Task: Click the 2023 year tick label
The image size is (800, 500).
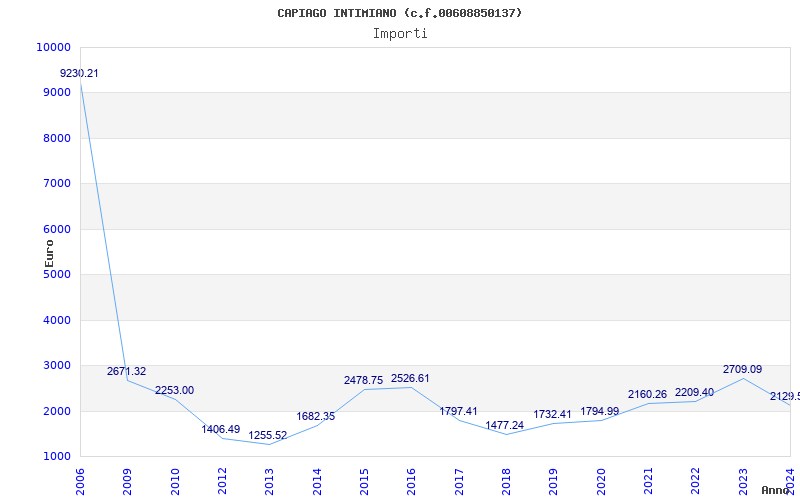Action: pos(743,481)
